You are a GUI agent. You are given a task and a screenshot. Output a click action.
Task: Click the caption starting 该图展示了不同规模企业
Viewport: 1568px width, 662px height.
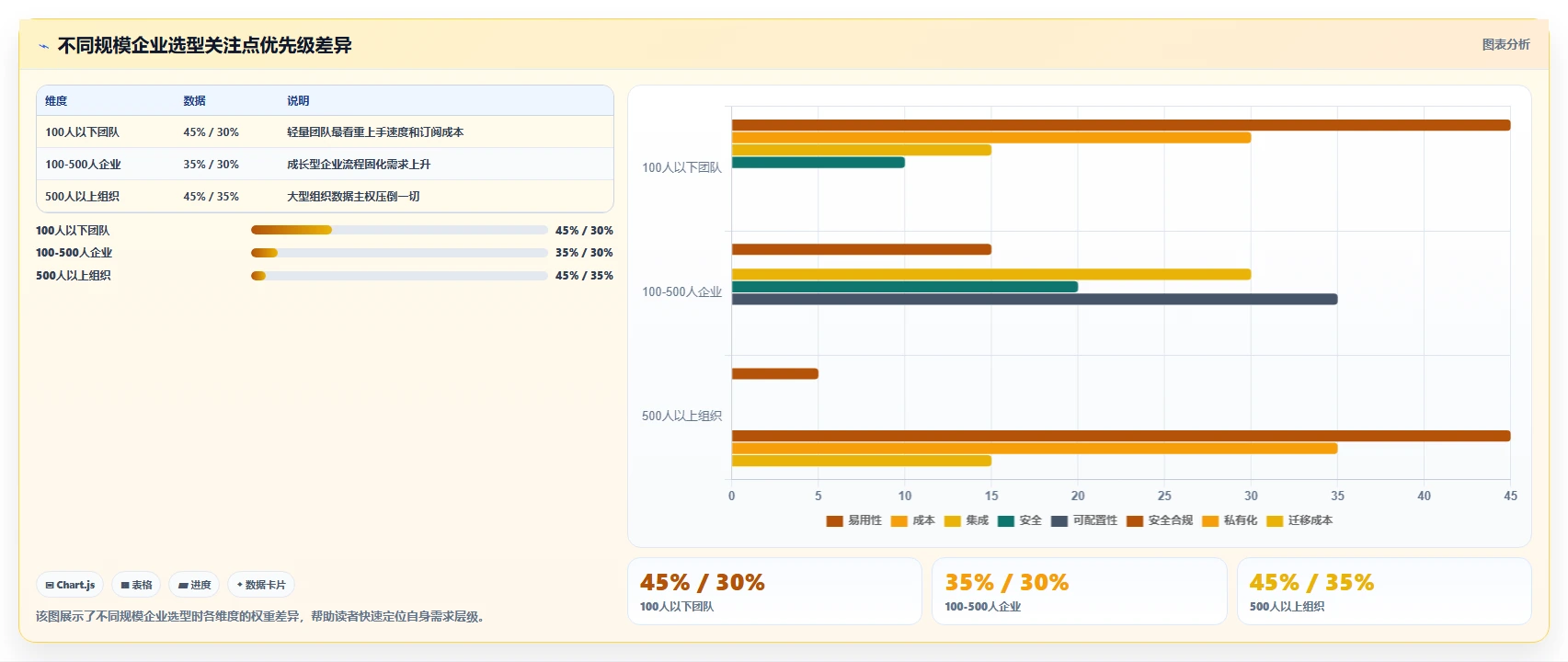tap(260, 616)
